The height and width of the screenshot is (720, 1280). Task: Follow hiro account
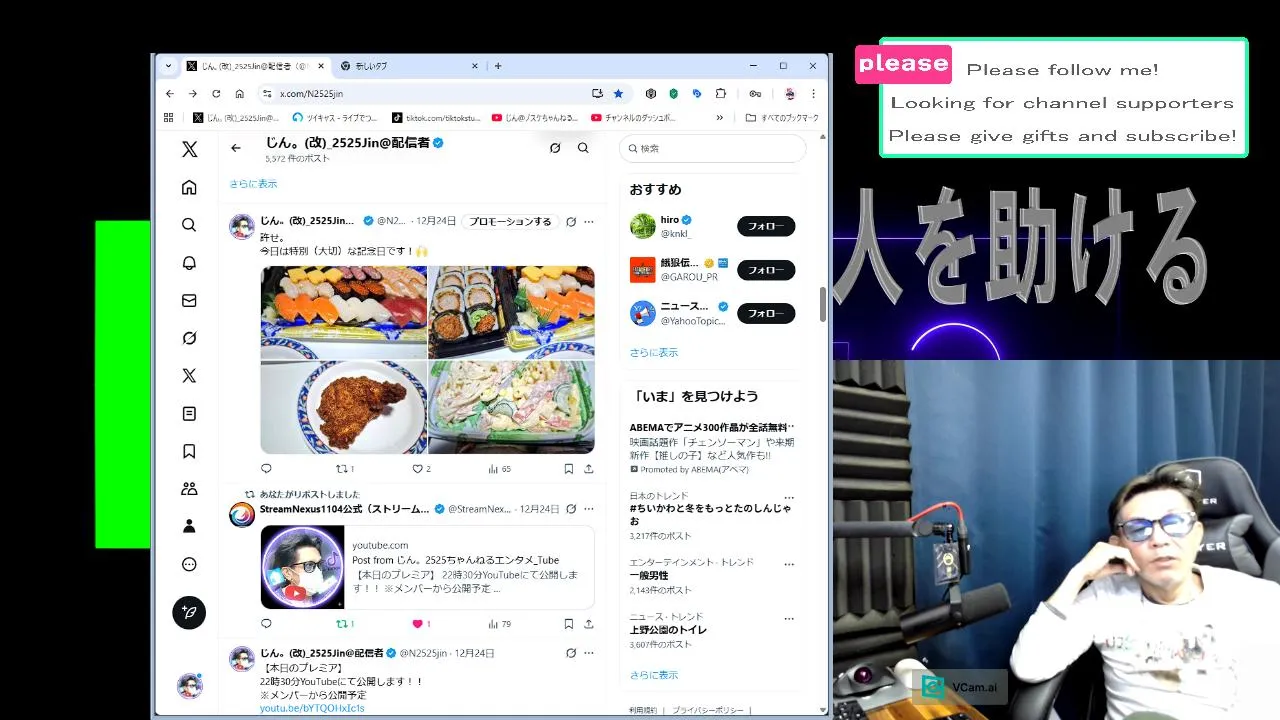(766, 226)
